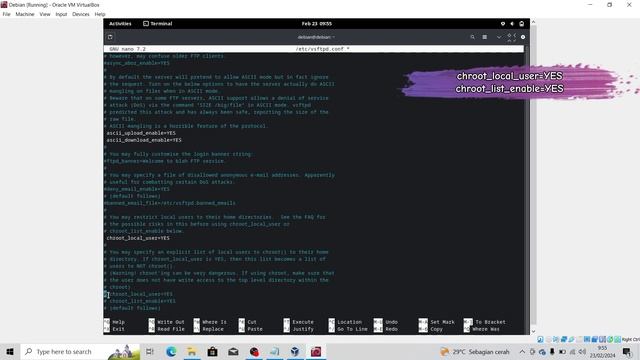Open the VirtualBox File menu

pos(7,14)
